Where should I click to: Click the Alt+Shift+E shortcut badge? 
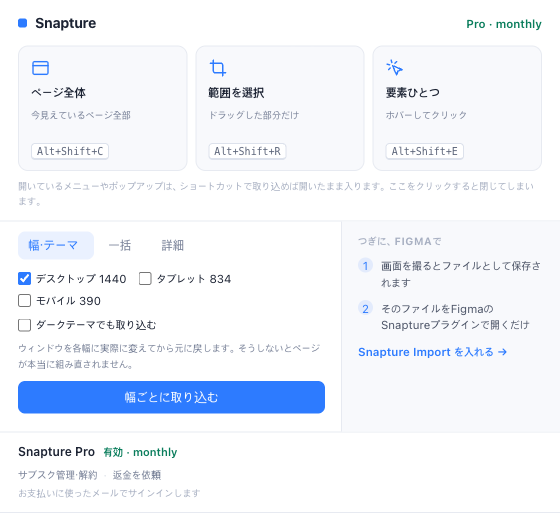coord(424,151)
